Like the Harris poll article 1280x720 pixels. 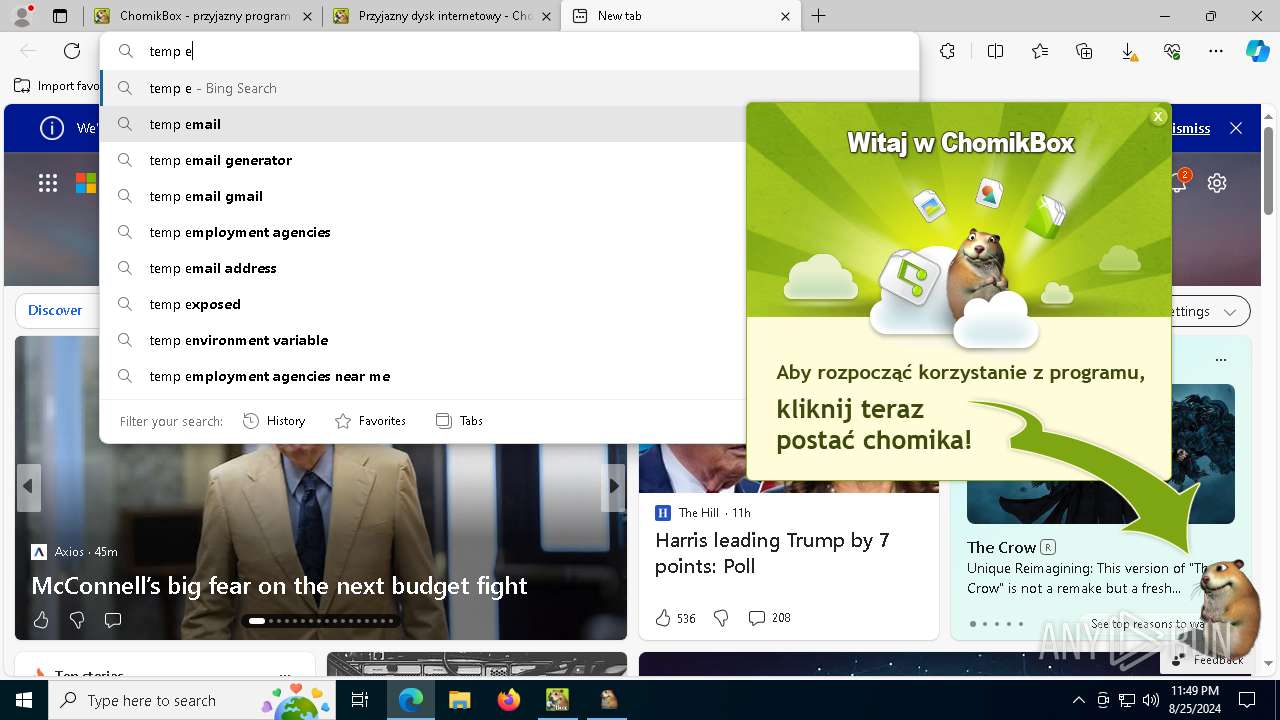[x=663, y=618]
